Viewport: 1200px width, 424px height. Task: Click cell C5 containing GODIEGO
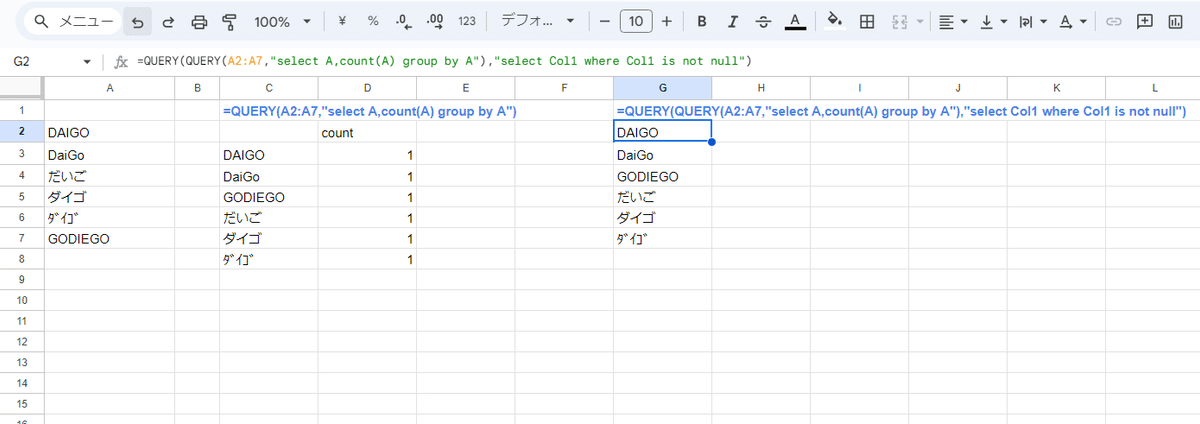click(x=269, y=196)
